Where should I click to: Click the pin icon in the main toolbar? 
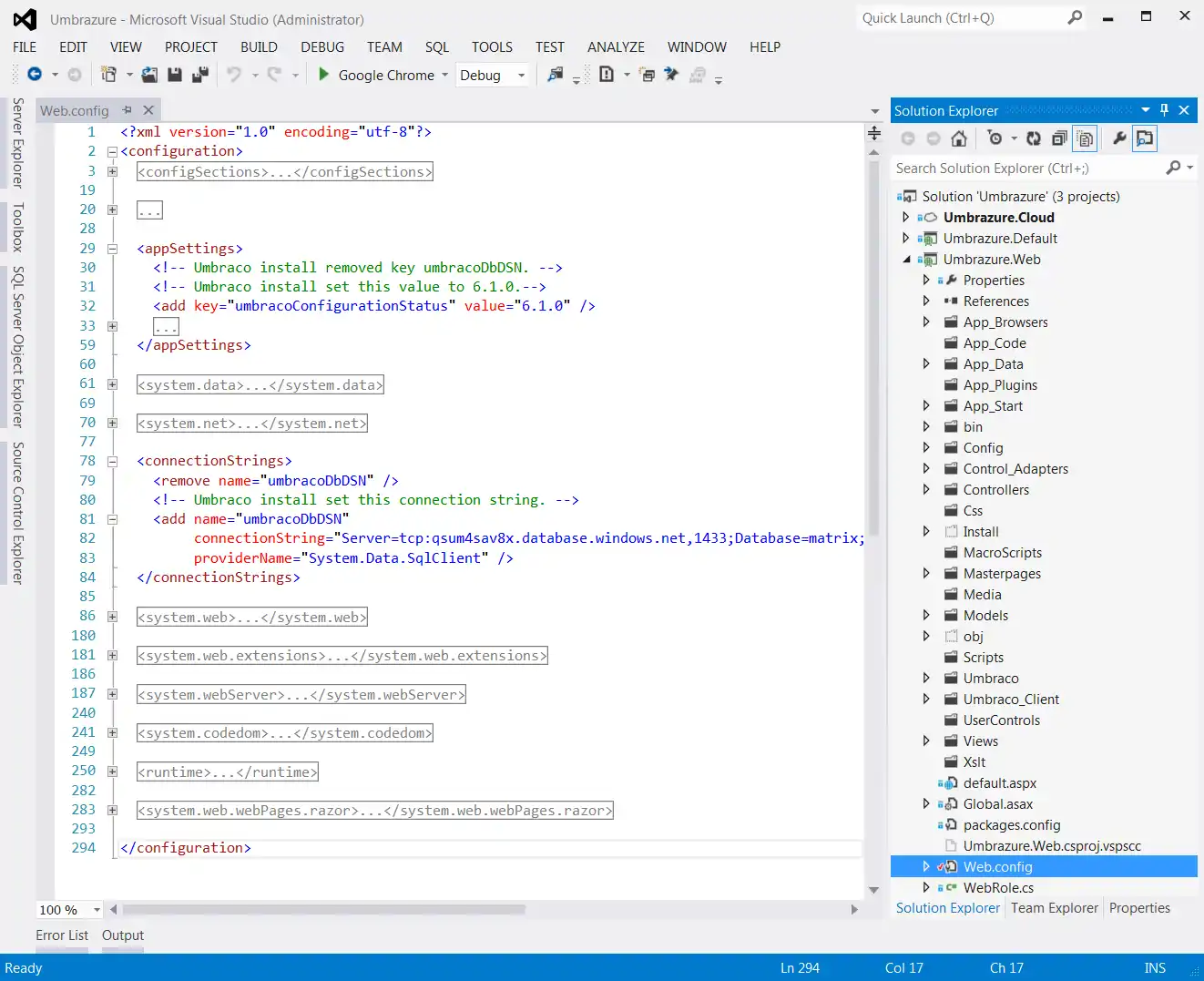pyautogui.click(x=671, y=75)
